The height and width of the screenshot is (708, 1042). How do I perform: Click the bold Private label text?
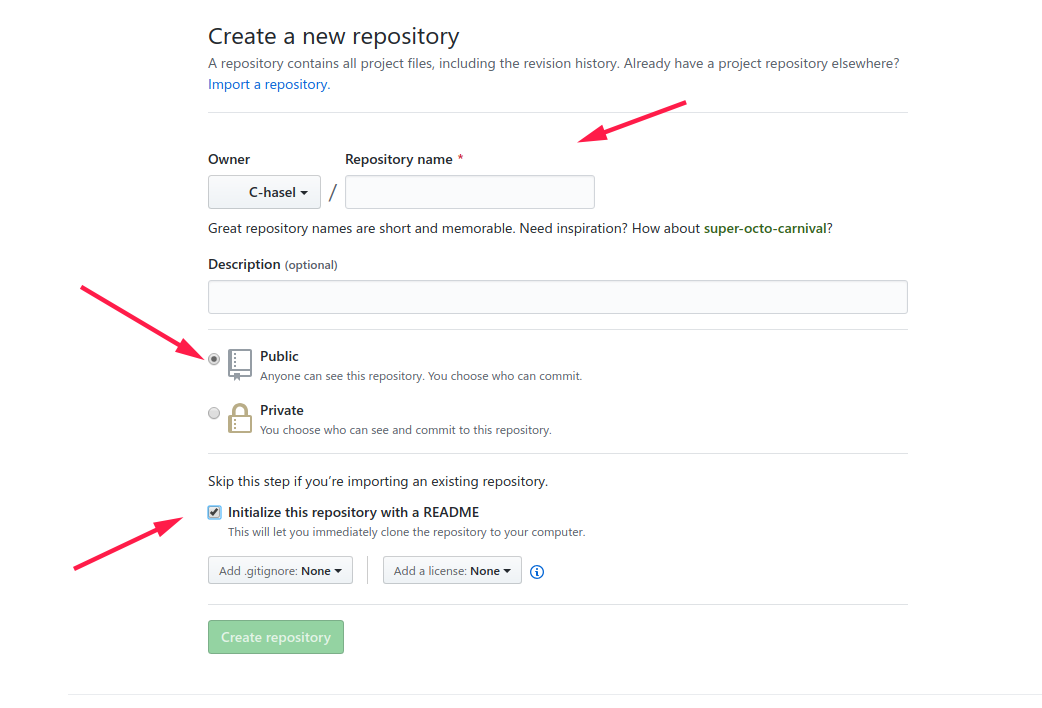(x=281, y=410)
